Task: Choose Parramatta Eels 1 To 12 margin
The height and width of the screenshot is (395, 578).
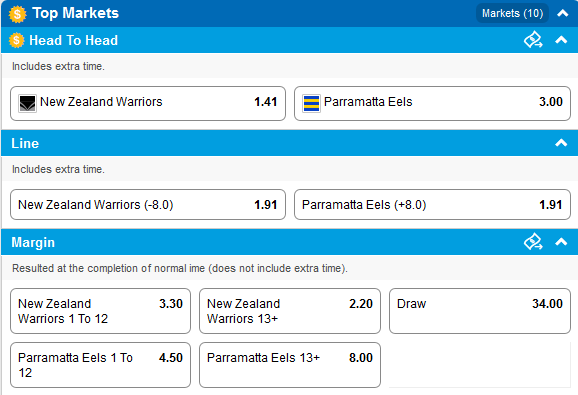Action: coord(100,365)
